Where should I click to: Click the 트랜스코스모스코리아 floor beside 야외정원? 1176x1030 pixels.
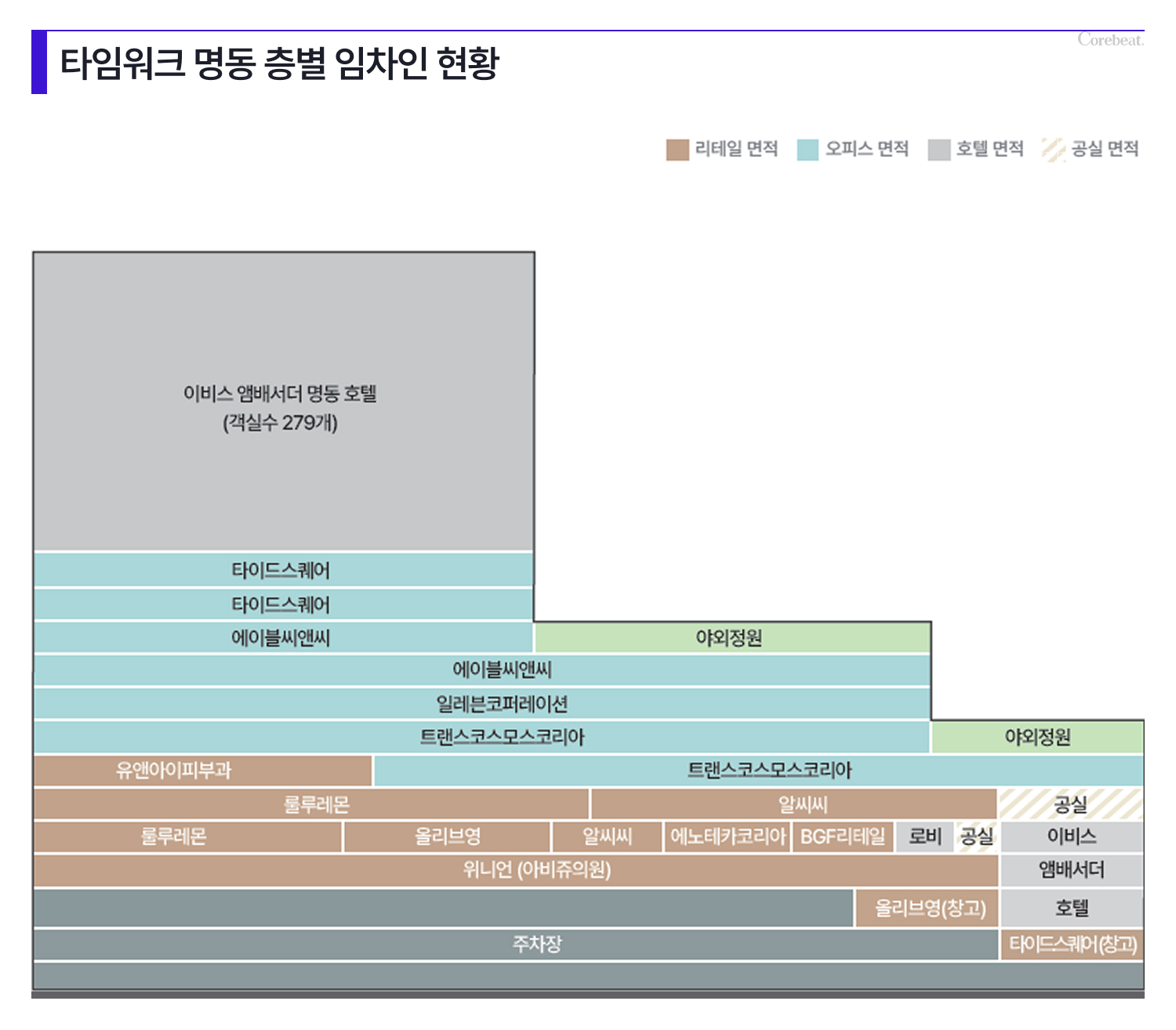(482, 737)
